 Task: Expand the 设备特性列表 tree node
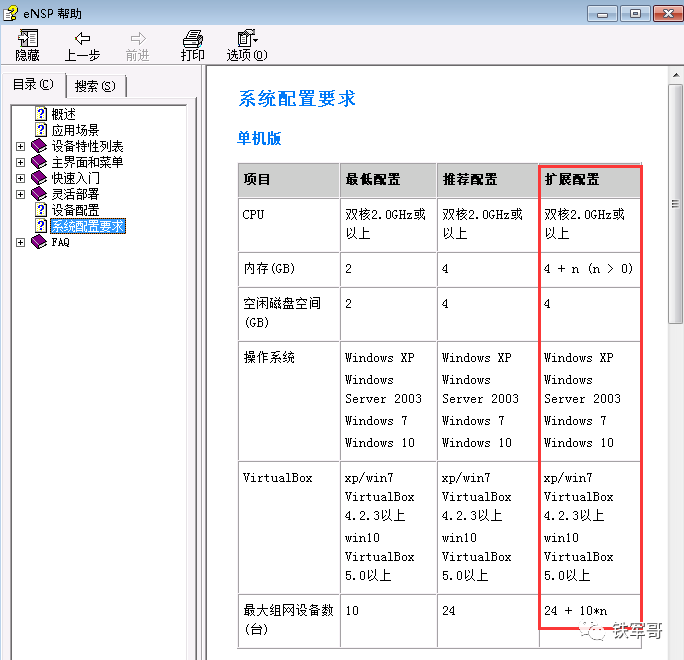[21, 146]
